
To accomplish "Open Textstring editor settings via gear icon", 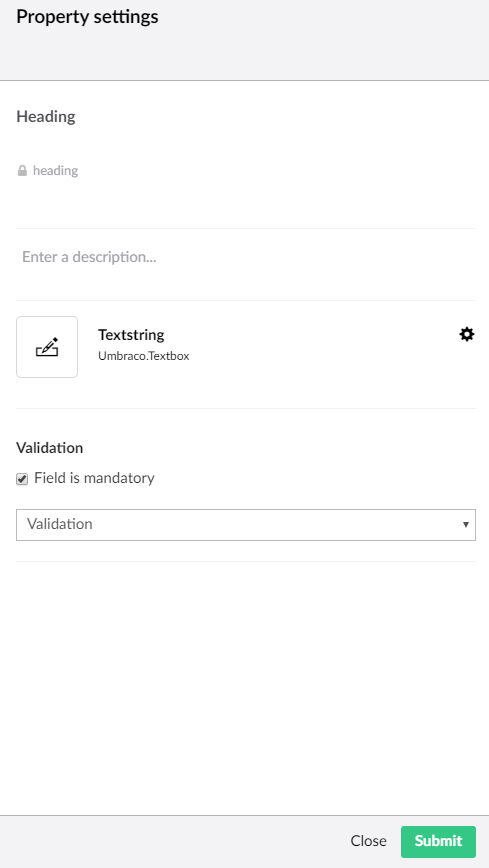I will [467, 334].
